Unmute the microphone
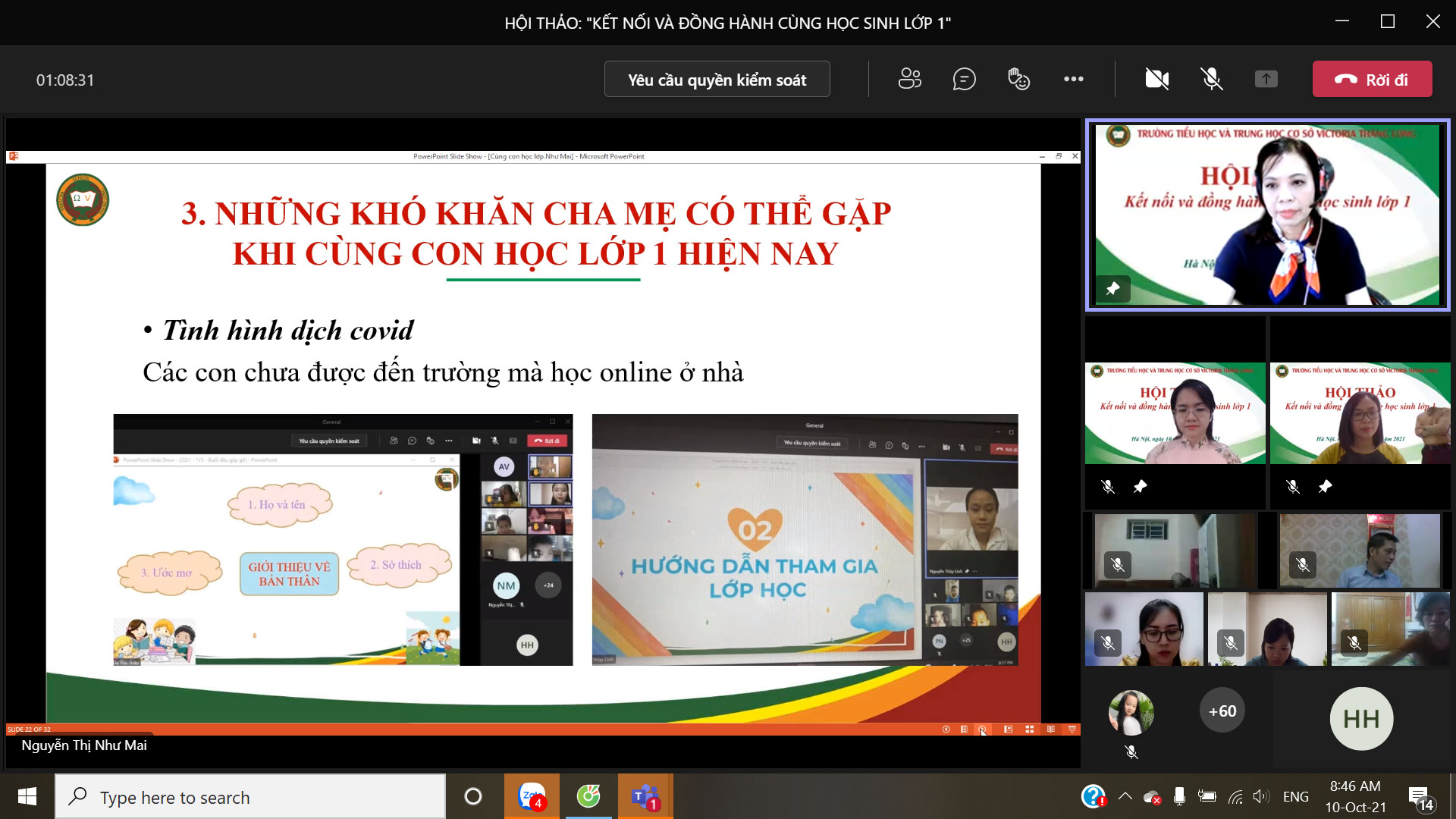This screenshot has height=819, width=1456. click(x=1211, y=79)
